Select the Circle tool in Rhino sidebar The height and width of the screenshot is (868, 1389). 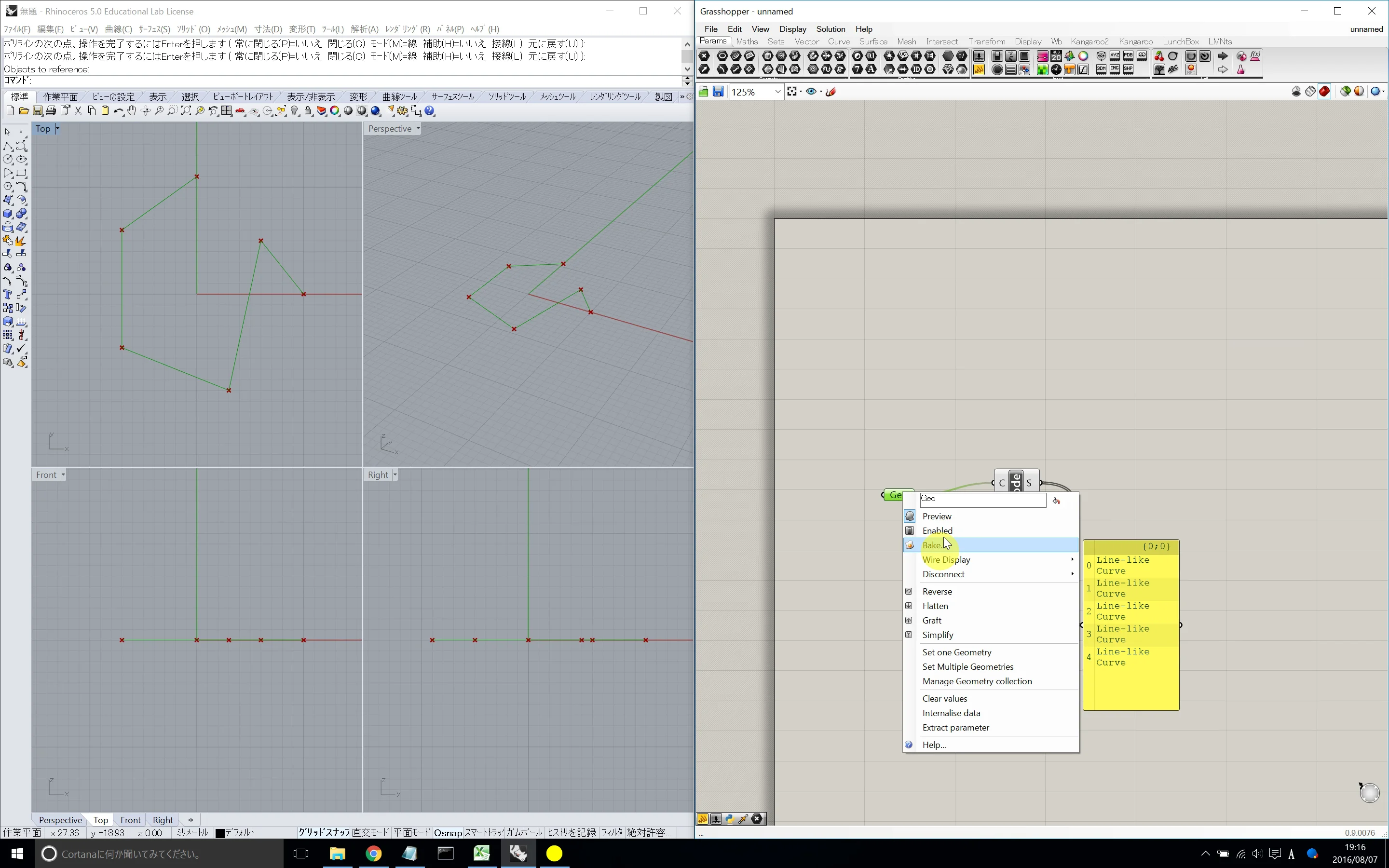pyautogui.click(x=8, y=160)
